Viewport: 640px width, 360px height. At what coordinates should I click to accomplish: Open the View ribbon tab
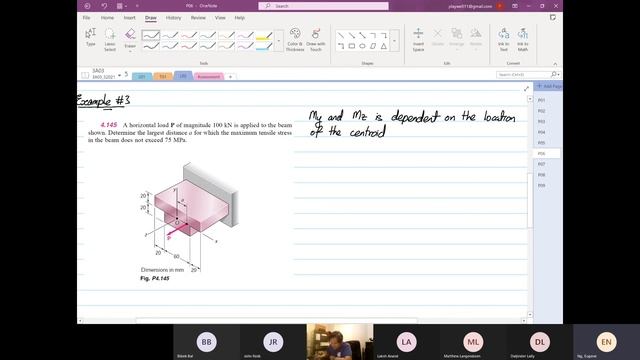(220, 18)
